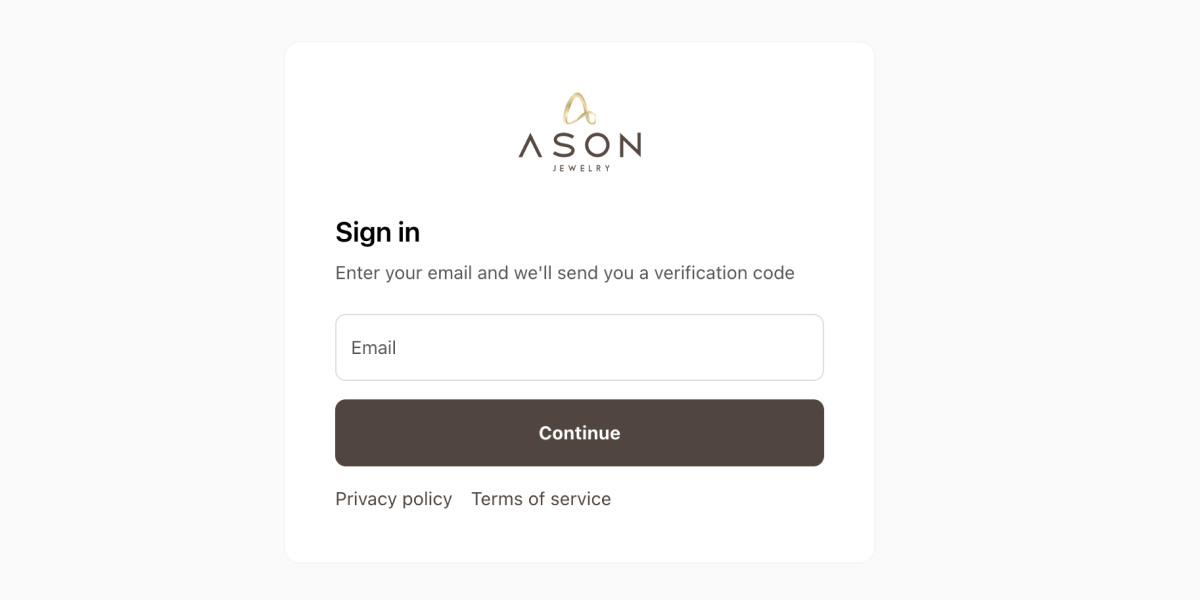Open the Ason Jewelry logo at the top of the card
This screenshot has height=600, width=1200.
tap(579, 132)
